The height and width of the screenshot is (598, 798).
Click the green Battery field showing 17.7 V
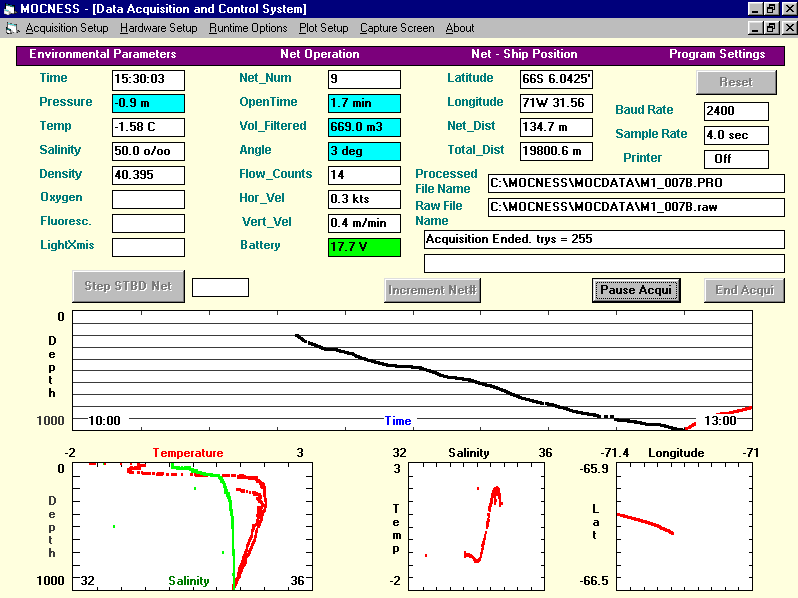[364, 247]
